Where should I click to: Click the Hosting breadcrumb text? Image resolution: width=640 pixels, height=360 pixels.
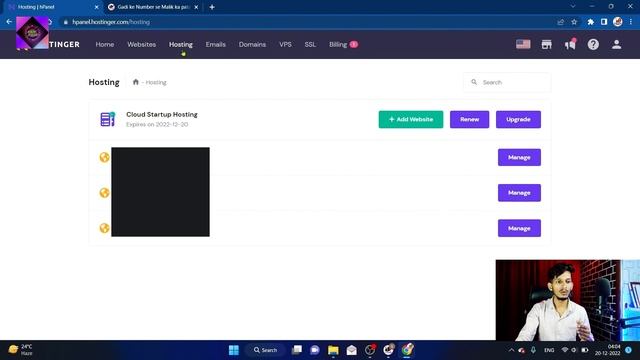[x=156, y=82]
